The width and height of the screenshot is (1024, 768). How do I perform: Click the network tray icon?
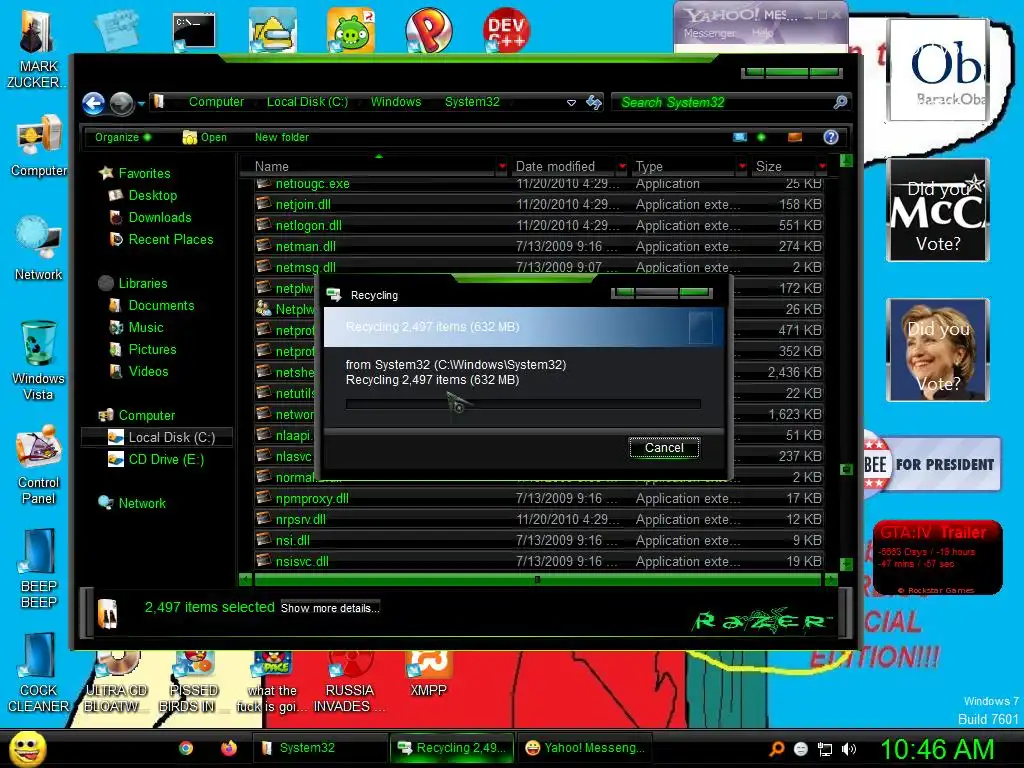(825, 749)
